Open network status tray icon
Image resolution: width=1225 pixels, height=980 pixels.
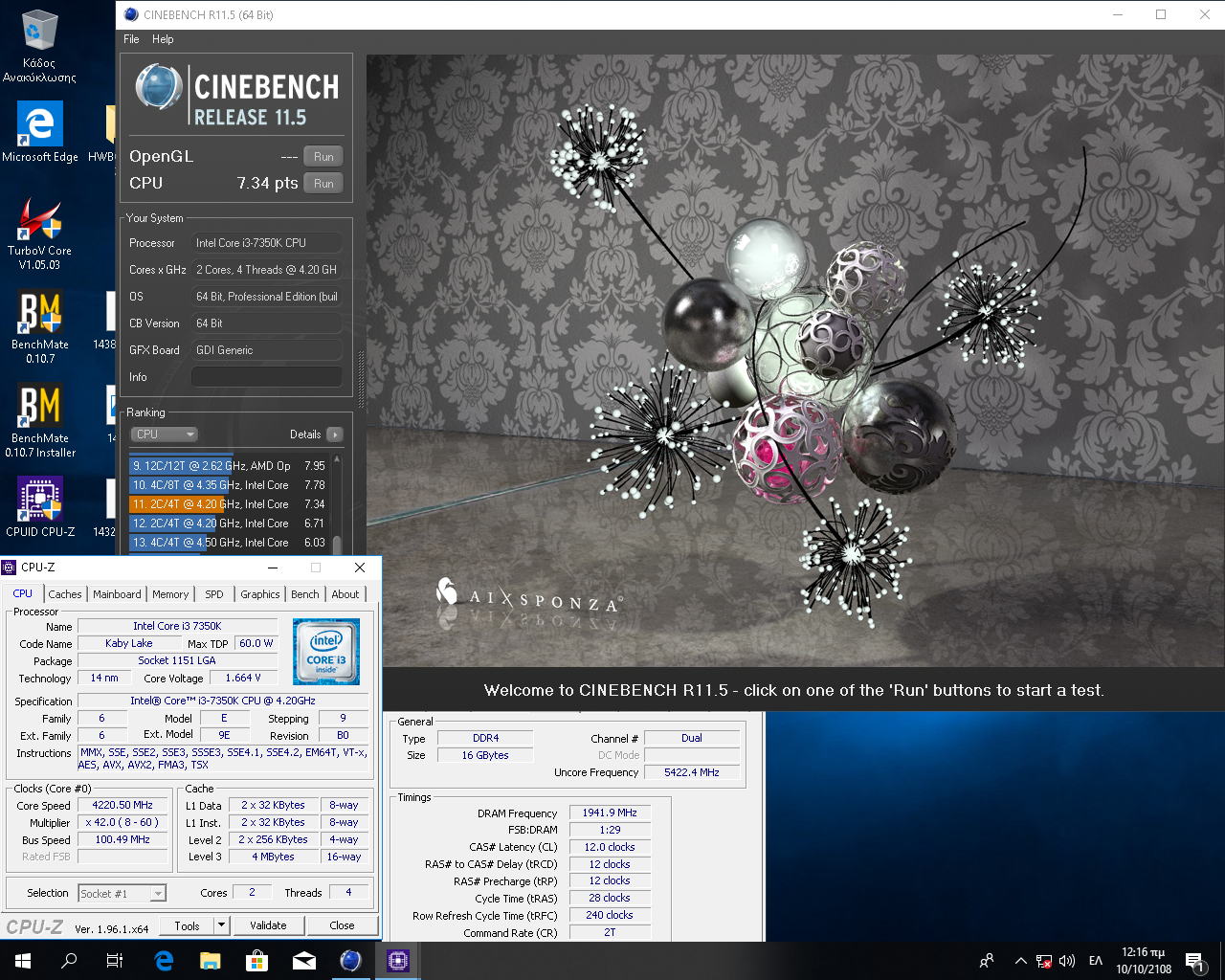[x=1044, y=961]
